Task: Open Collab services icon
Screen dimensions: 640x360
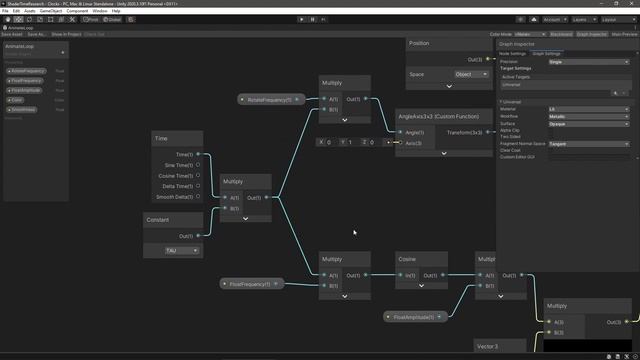Action: [x=520, y=20]
